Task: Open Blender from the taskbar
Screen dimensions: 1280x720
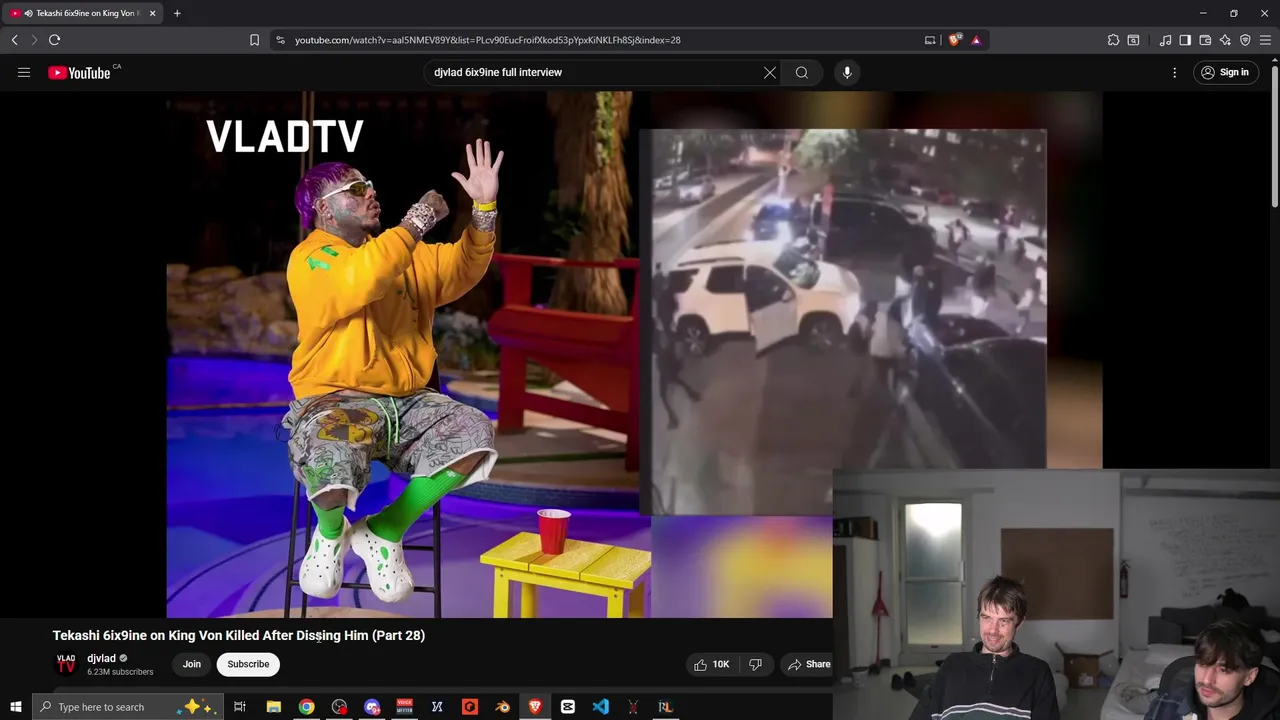Action: tap(502, 707)
